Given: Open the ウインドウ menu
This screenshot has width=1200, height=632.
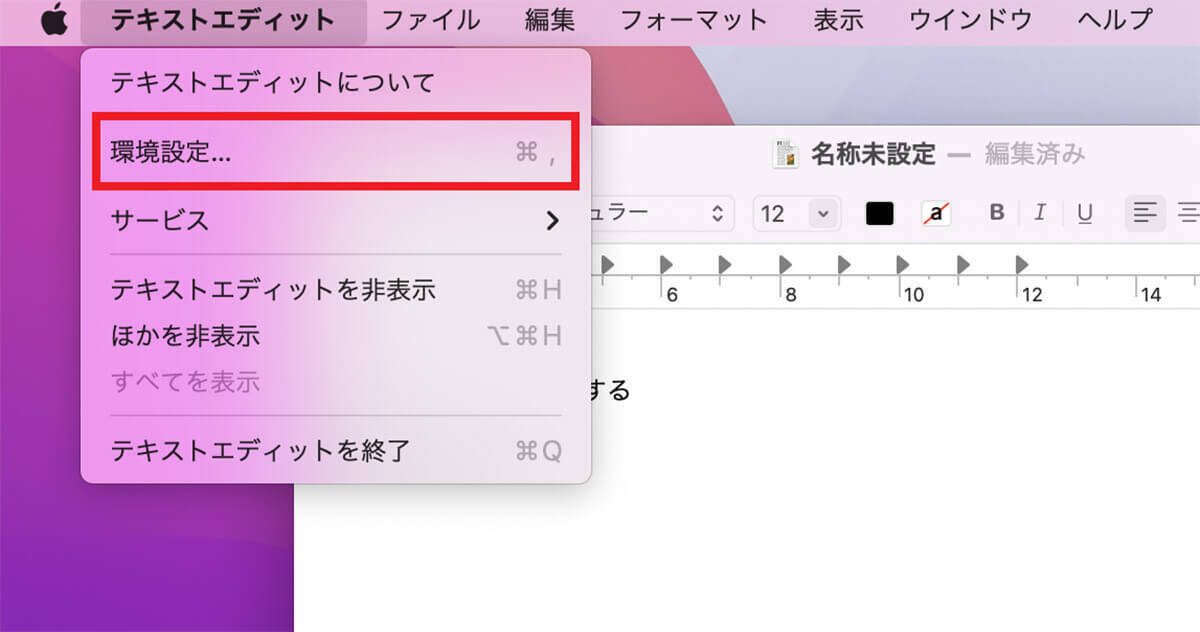Looking at the screenshot, I should coord(970,20).
